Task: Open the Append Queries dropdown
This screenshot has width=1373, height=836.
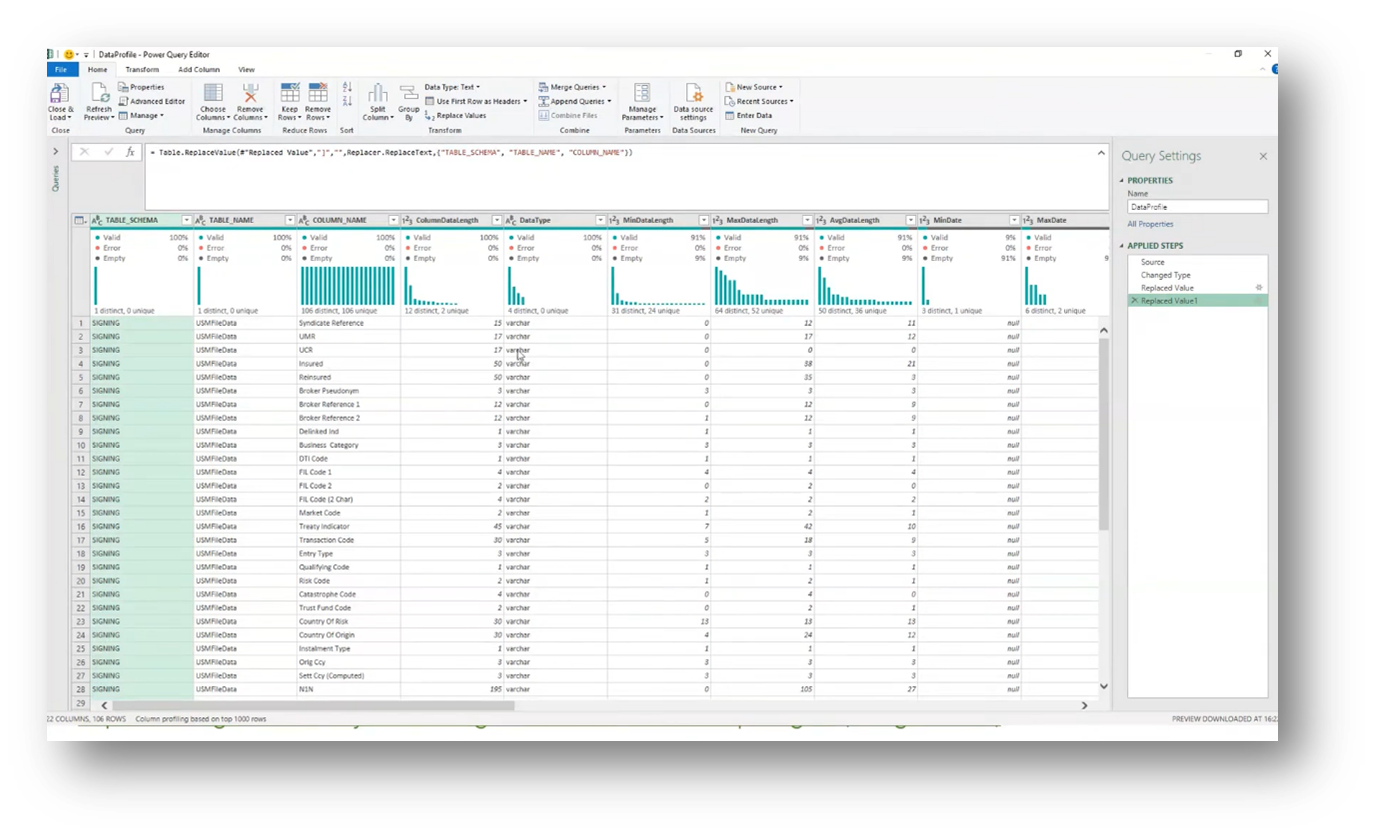Action: coord(574,101)
